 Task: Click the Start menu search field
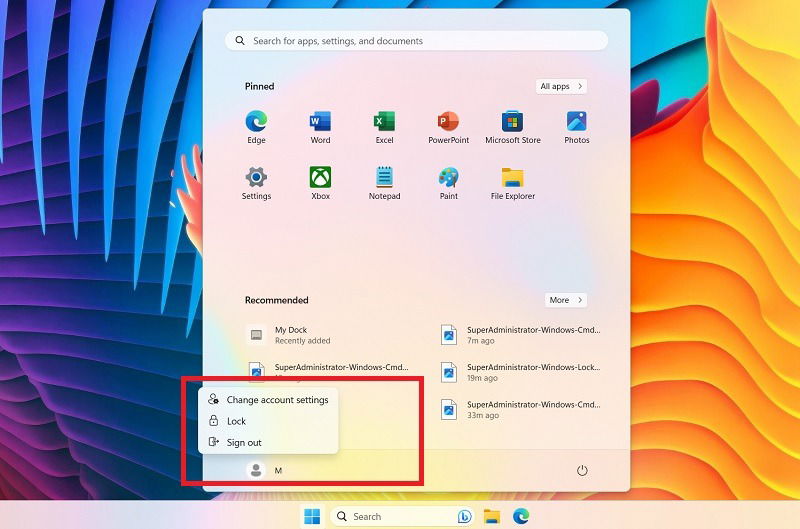click(x=416, y=41)
